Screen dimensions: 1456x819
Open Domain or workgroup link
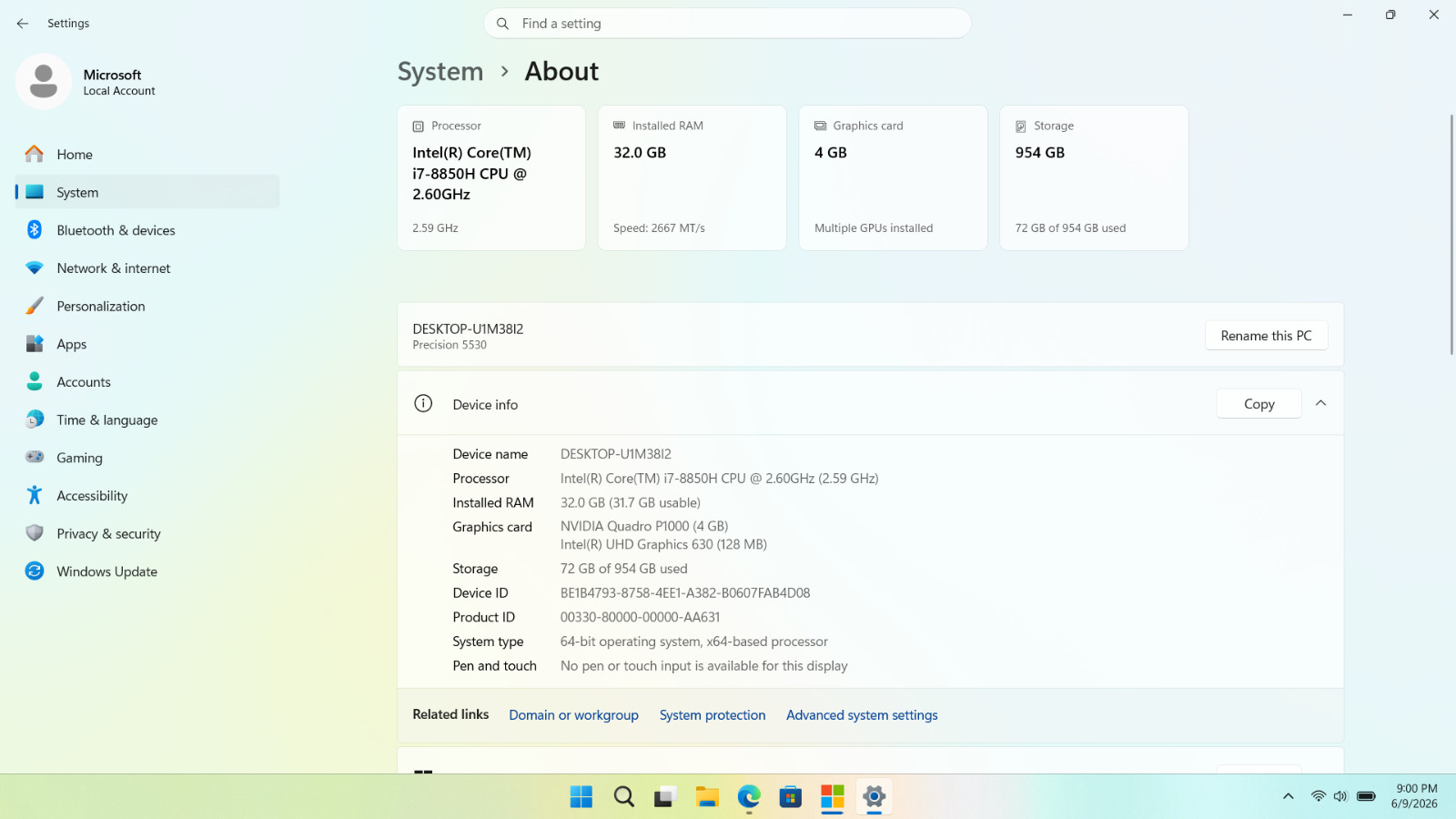click(573, 715)
